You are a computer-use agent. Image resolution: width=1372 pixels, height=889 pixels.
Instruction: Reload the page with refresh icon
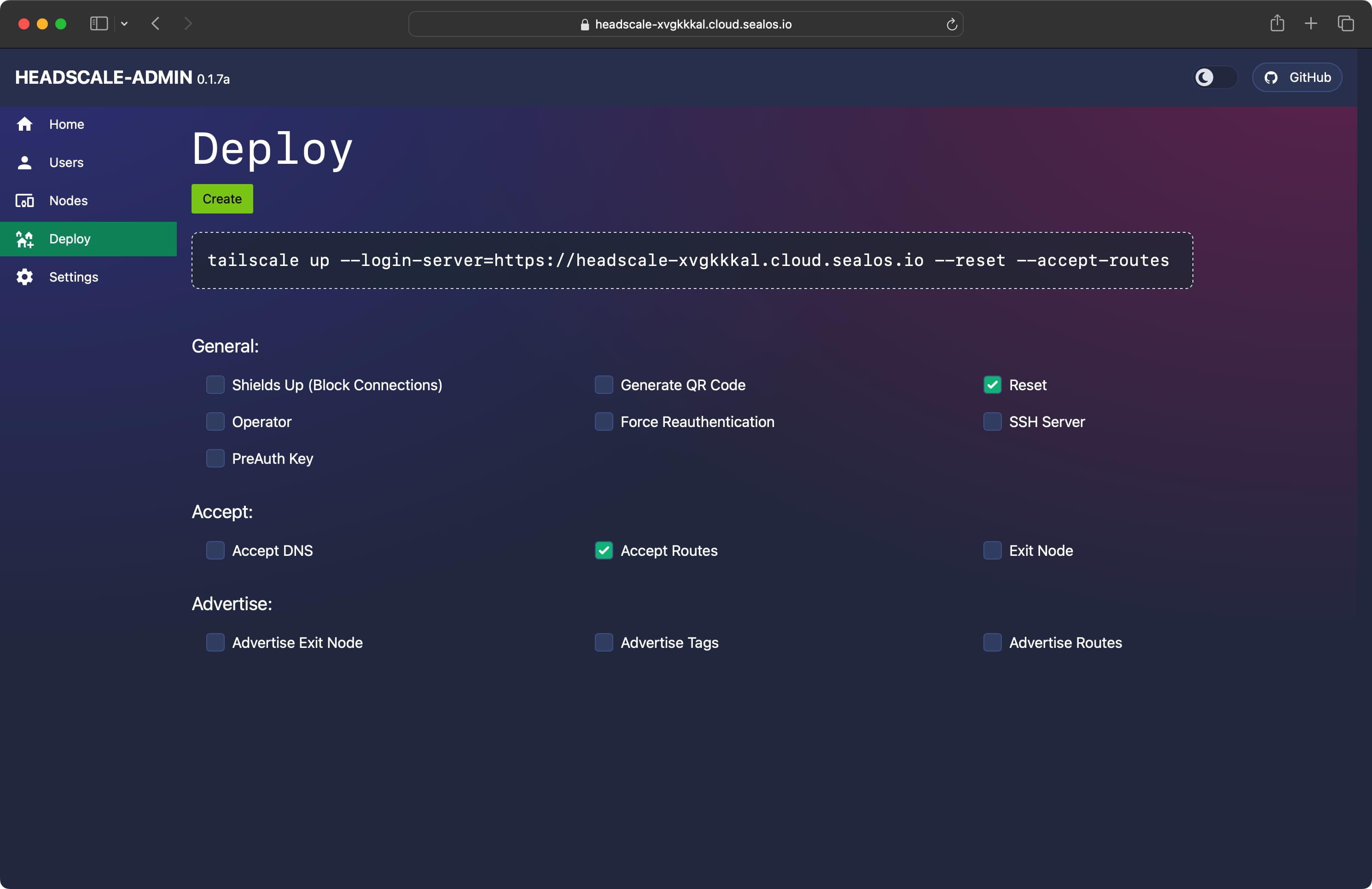(x=952, y=24)
